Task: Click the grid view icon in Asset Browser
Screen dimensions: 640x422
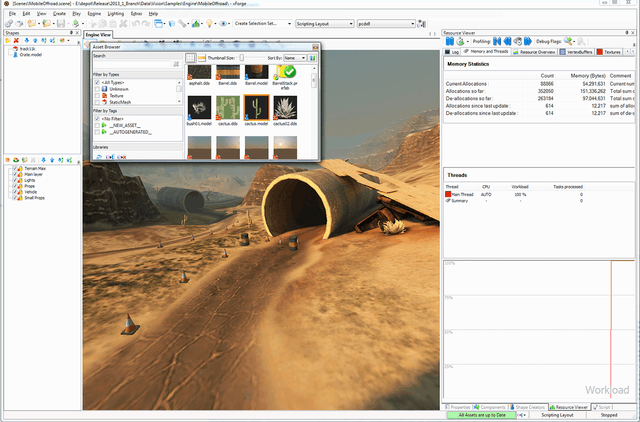Action: (191, 58)
